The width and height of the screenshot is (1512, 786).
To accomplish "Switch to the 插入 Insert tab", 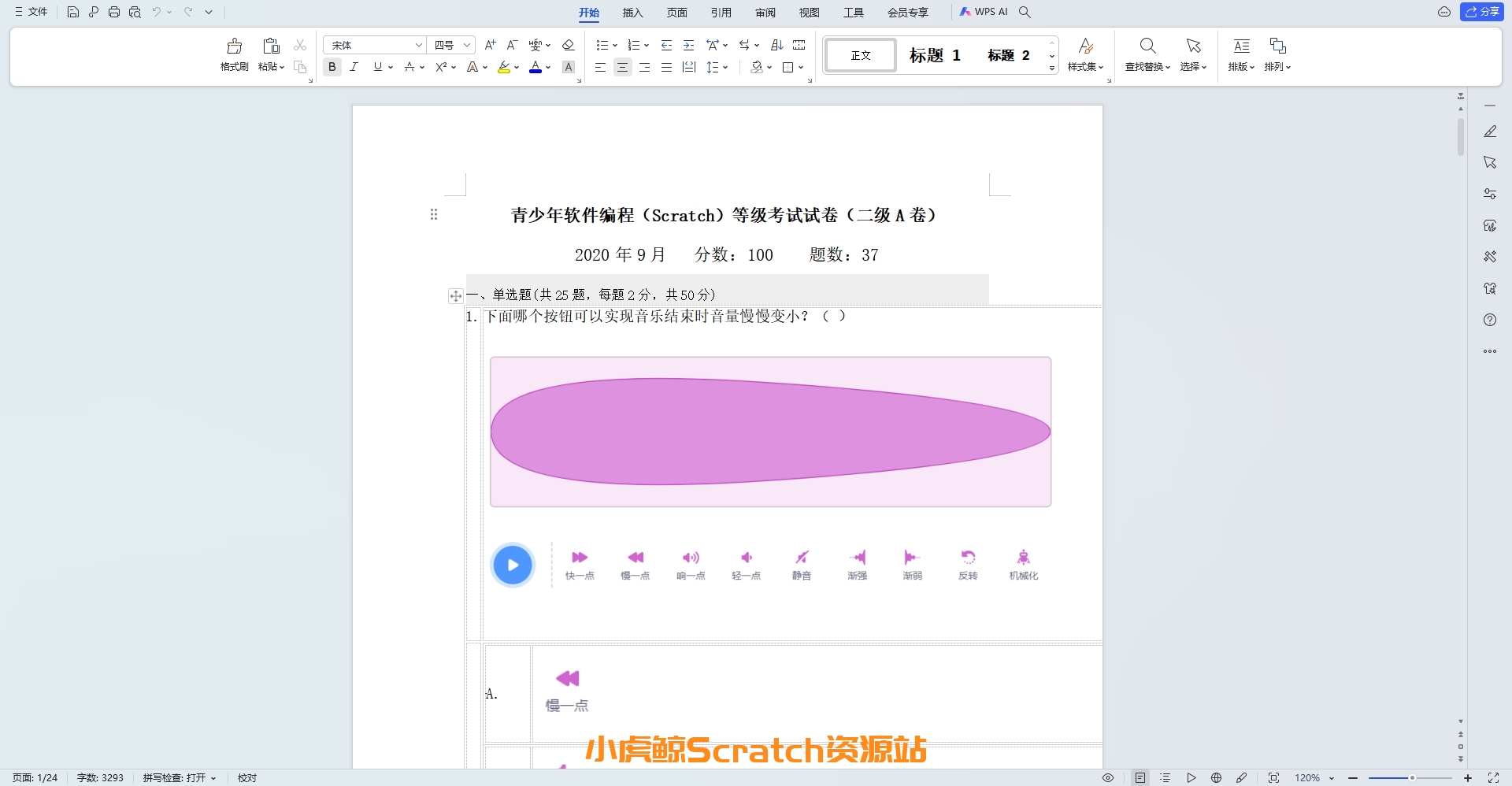I will click(x=633, y=12).
